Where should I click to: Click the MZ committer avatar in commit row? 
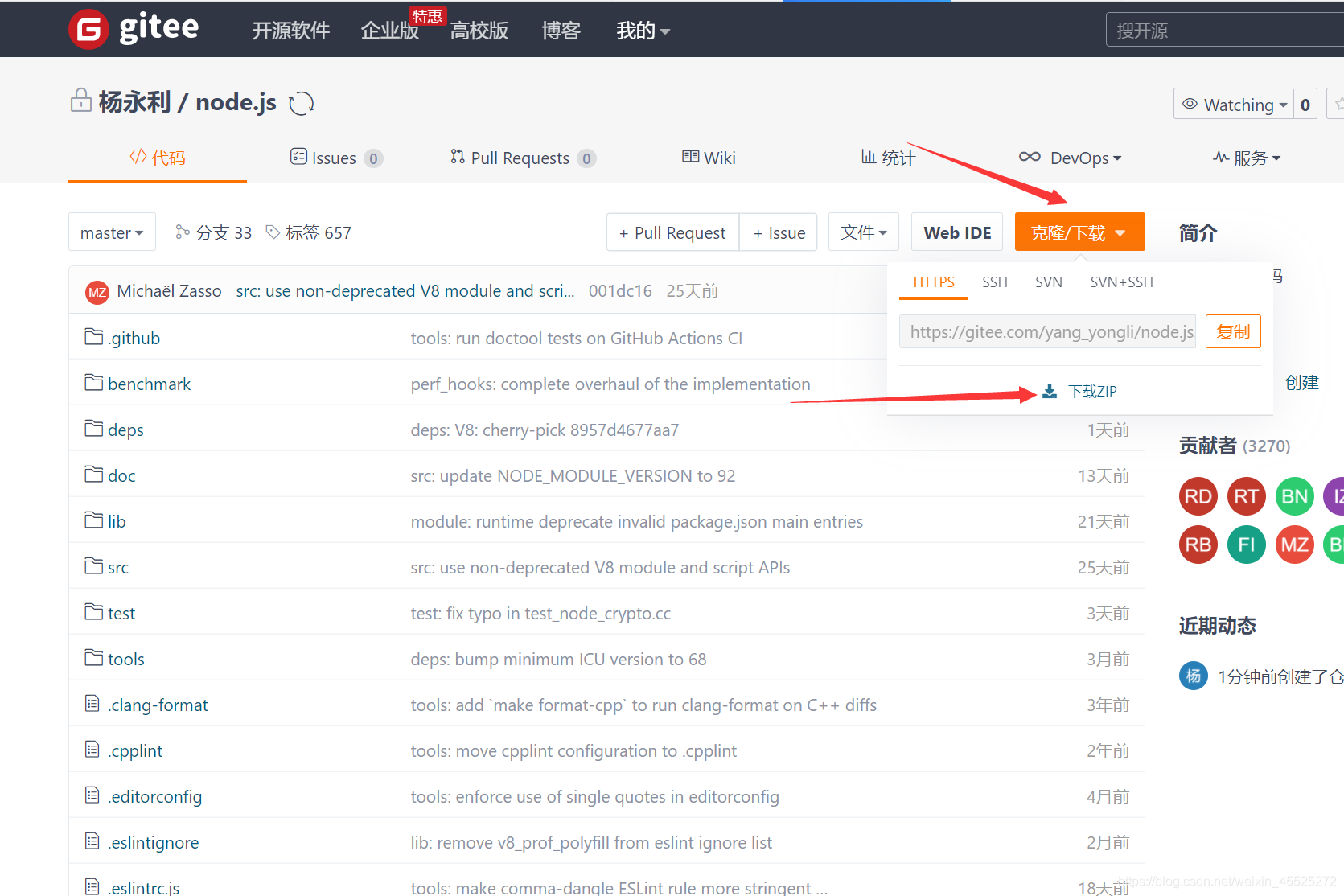(x=97, y=292)
